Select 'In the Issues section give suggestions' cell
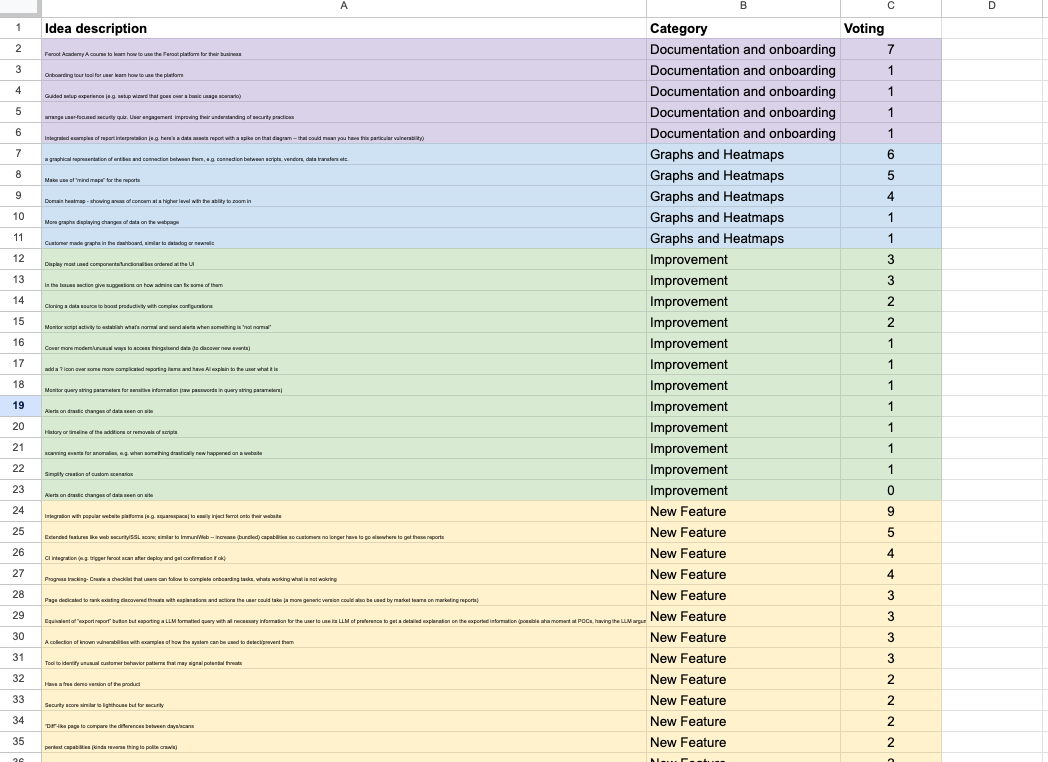This screenshot has width=1048, height=762. (x=344, y=280)
